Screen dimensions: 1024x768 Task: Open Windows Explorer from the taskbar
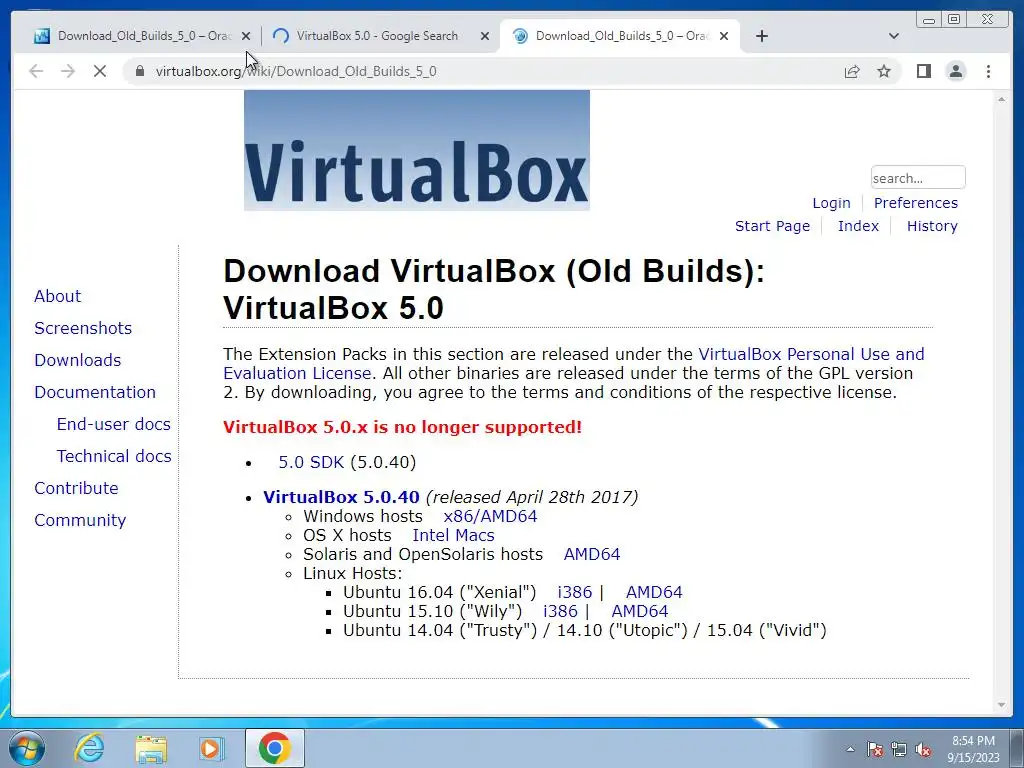click(151, 748)
